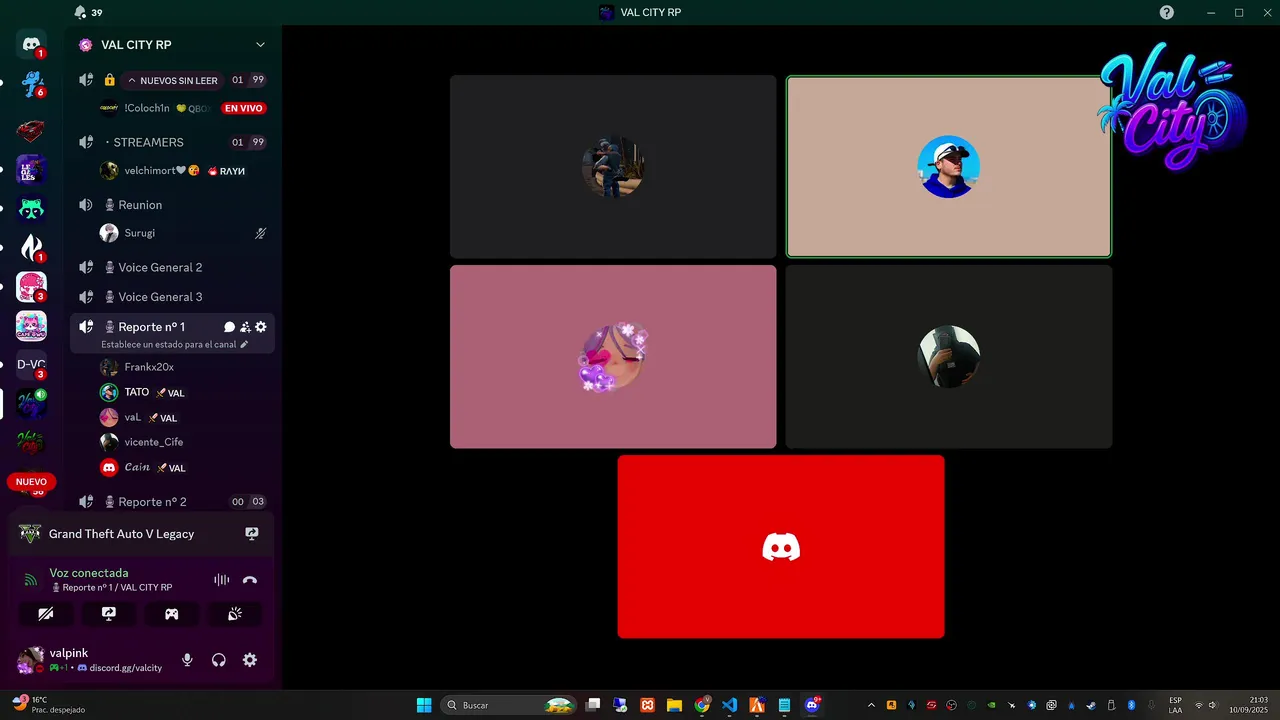Open chat for Reporte nº 1 channel
The width and height of the screenshot is (1280, 720).
click(229, 327)
